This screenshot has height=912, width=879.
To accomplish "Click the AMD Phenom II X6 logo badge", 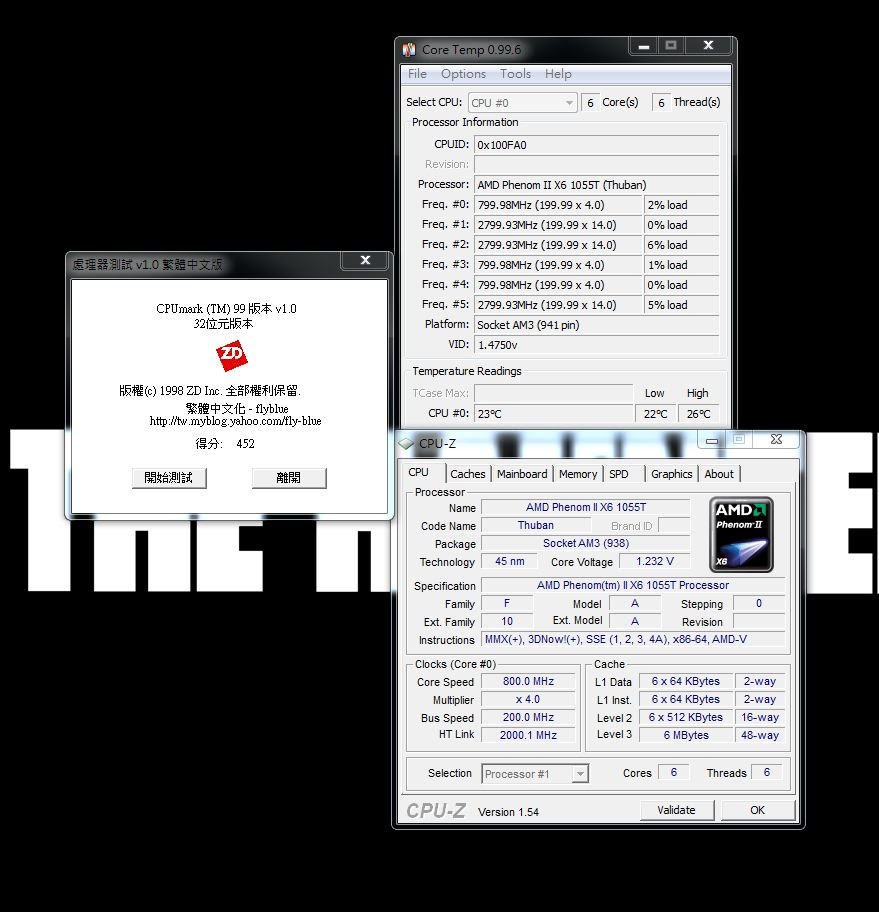I will click(741, 535).
